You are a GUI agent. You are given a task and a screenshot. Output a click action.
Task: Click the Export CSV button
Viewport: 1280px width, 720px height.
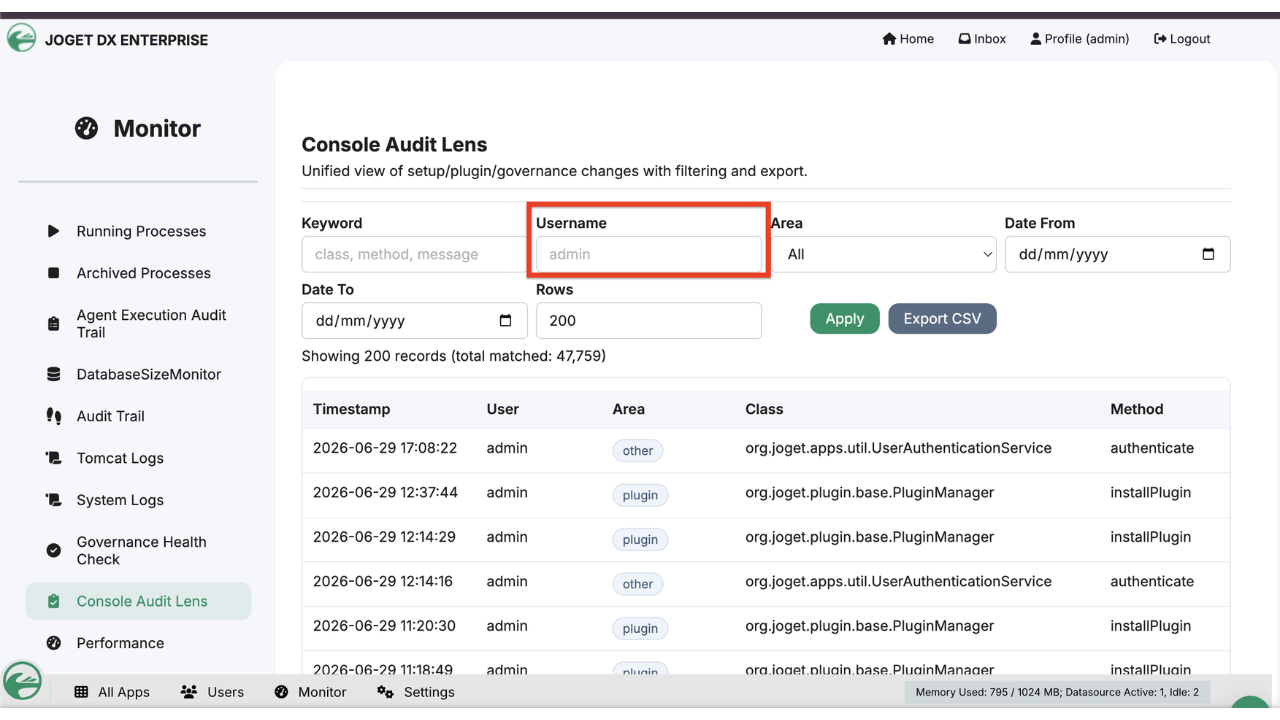[942, 318]
